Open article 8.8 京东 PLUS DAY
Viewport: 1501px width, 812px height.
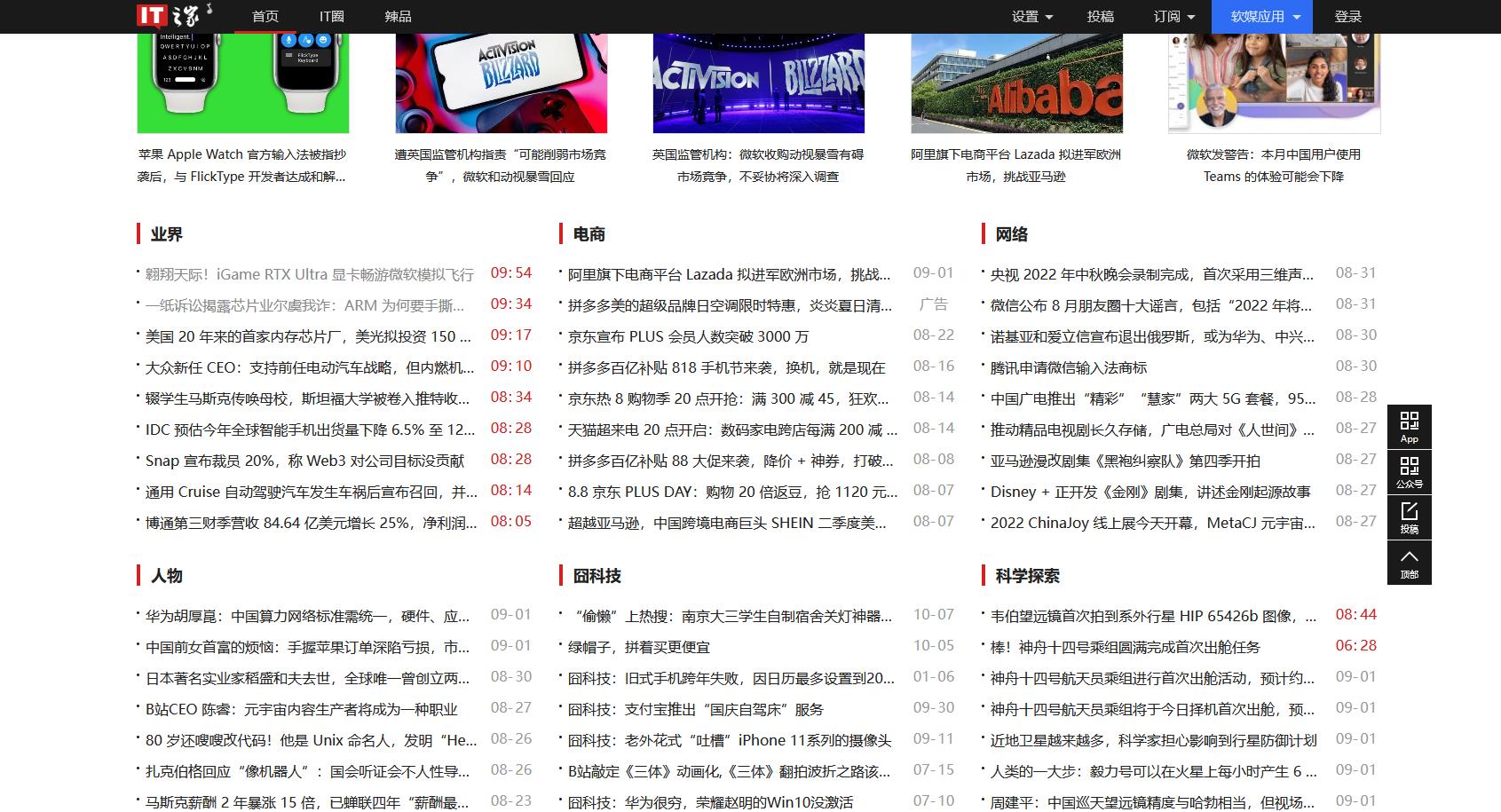pyautogui.click(x=733, y=492)
